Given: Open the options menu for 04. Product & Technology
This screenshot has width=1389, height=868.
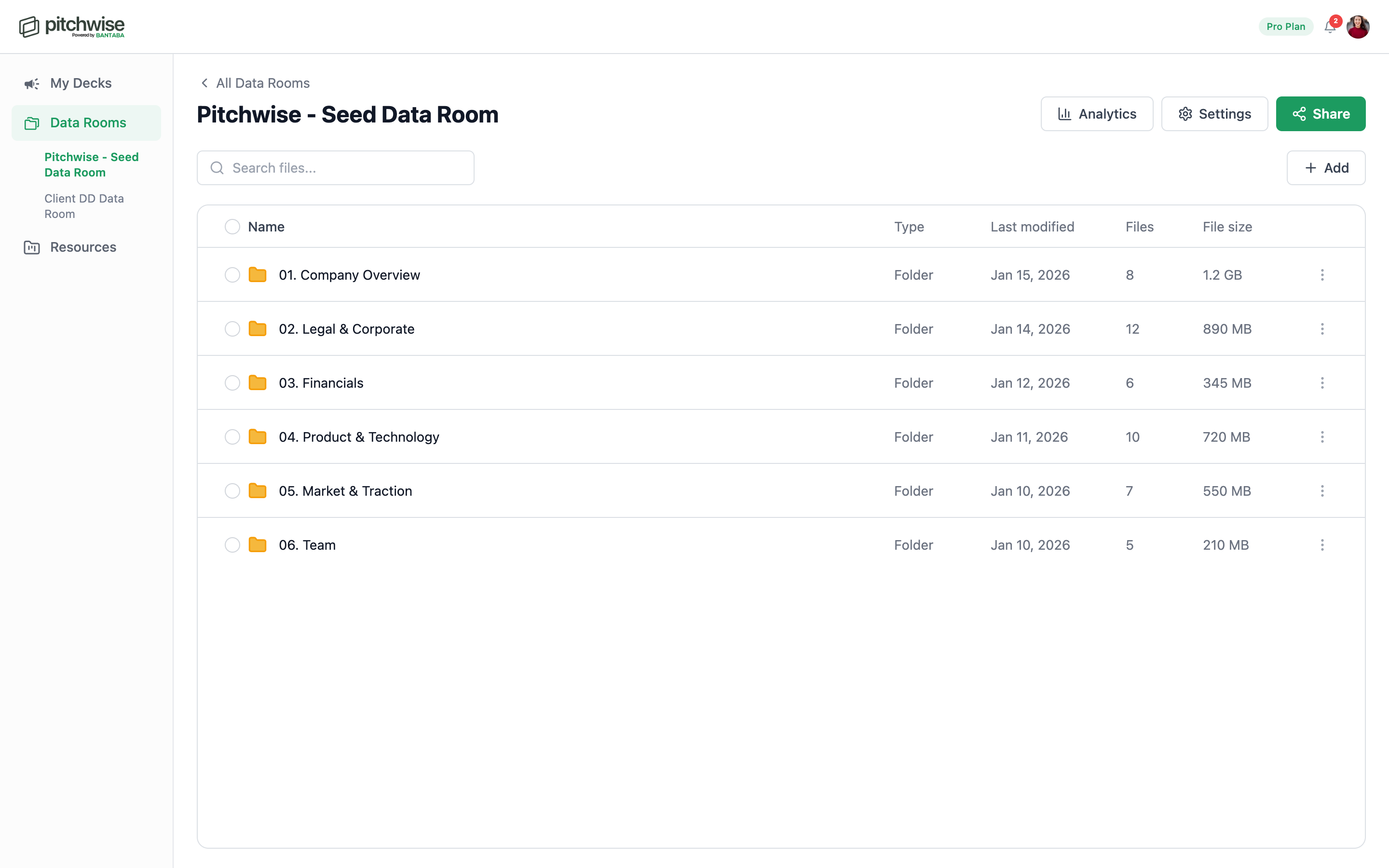Looking at the screenshot, I should [1322, 437].
